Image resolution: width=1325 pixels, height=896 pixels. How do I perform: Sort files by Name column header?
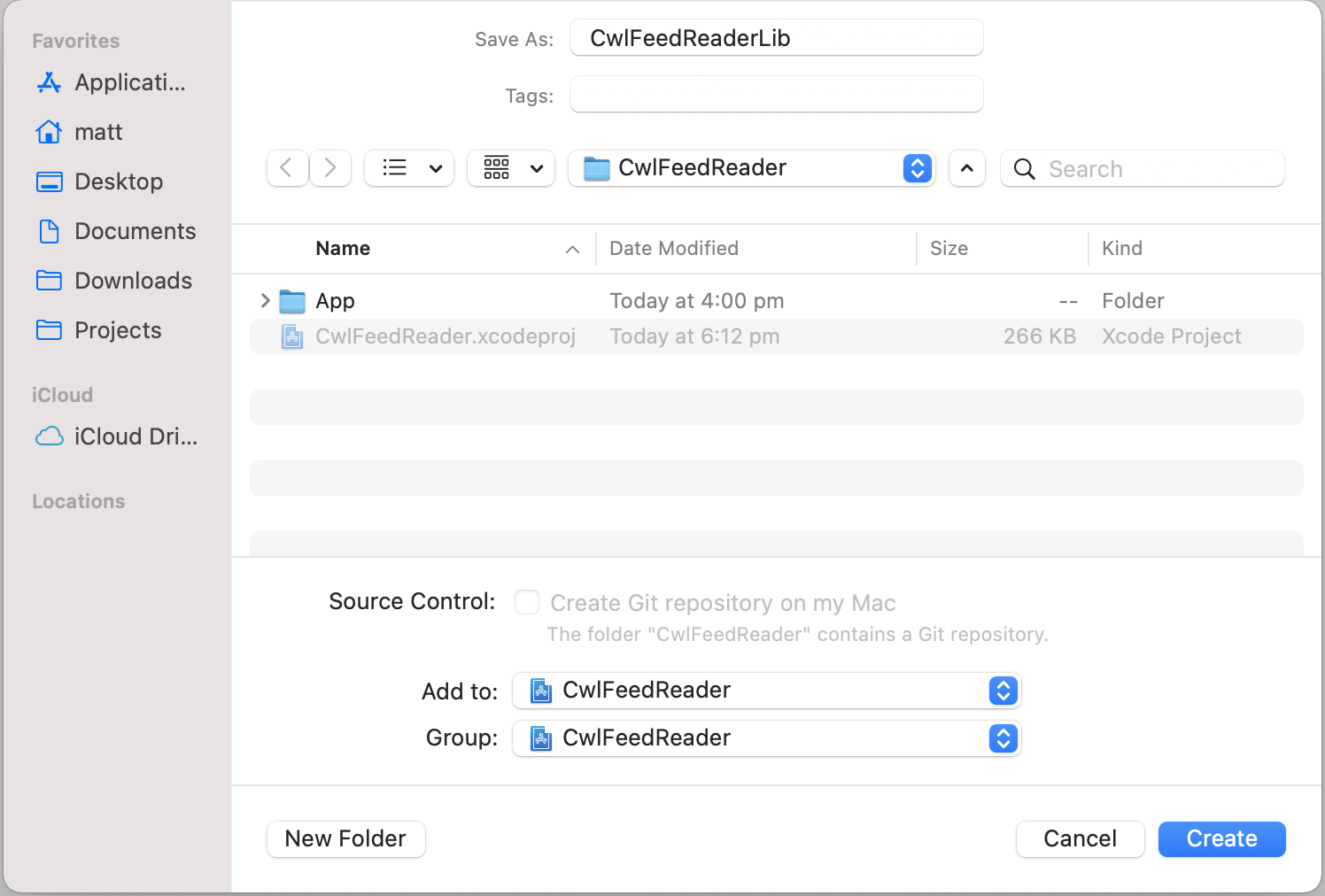click(x=343, y=249)
